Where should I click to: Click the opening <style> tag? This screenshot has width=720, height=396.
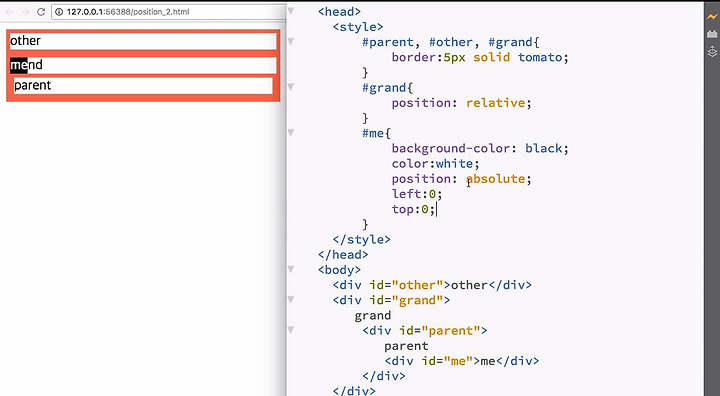358,27
